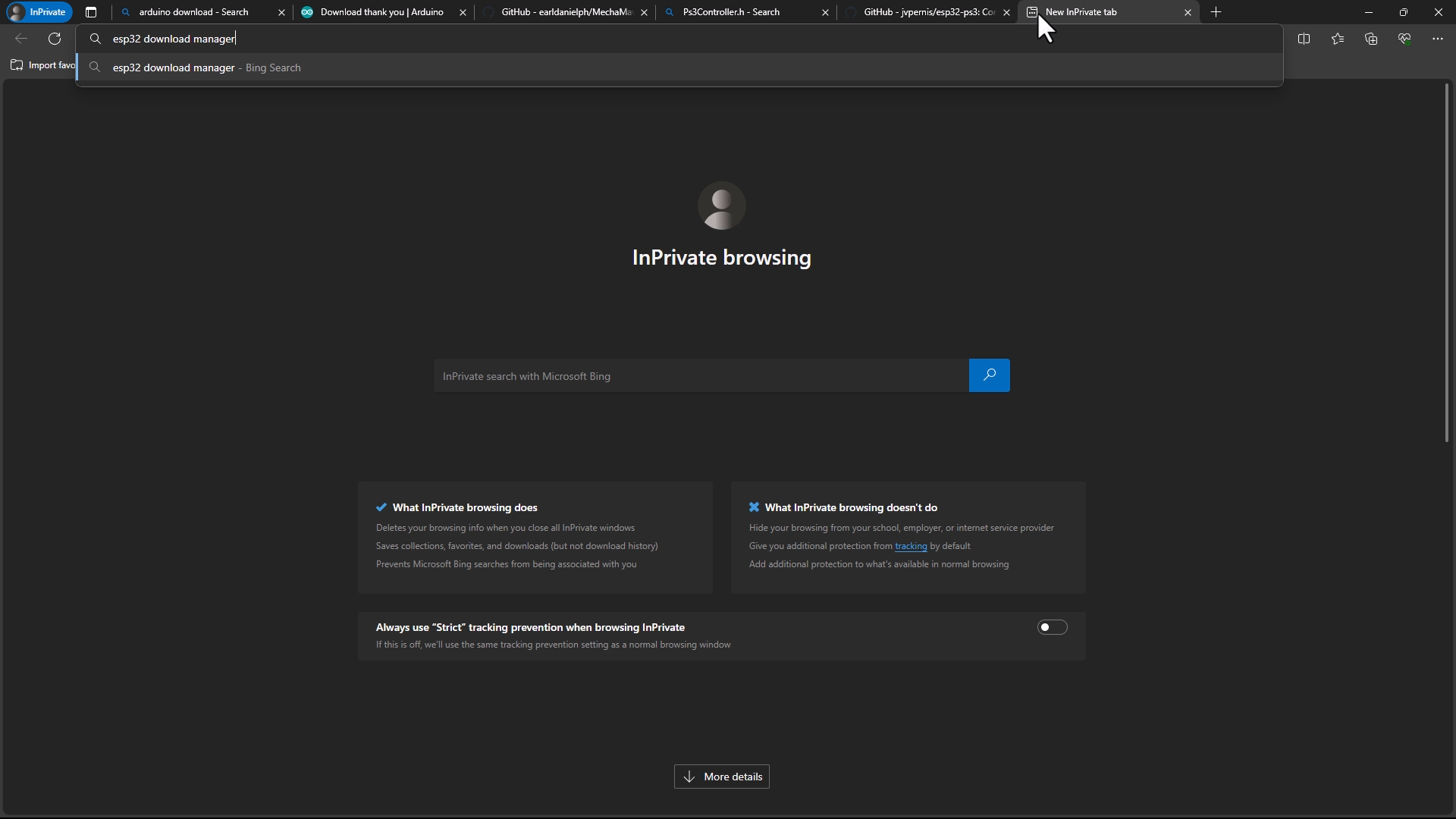Click the InPrivate profile badge
Image resolution: width=1456 pixels, height=819 pixels.
pyautogui.click(x=38, y=12)
